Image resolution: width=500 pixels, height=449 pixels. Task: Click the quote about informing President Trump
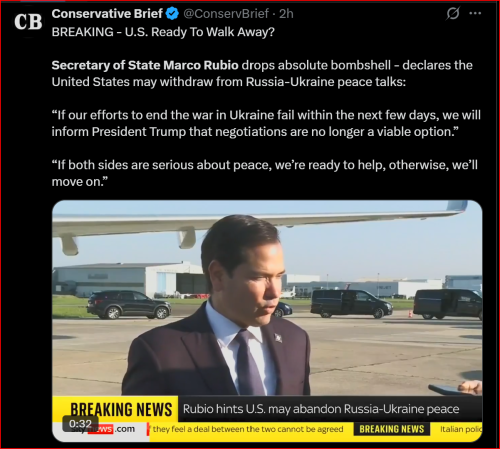[266, 123]
